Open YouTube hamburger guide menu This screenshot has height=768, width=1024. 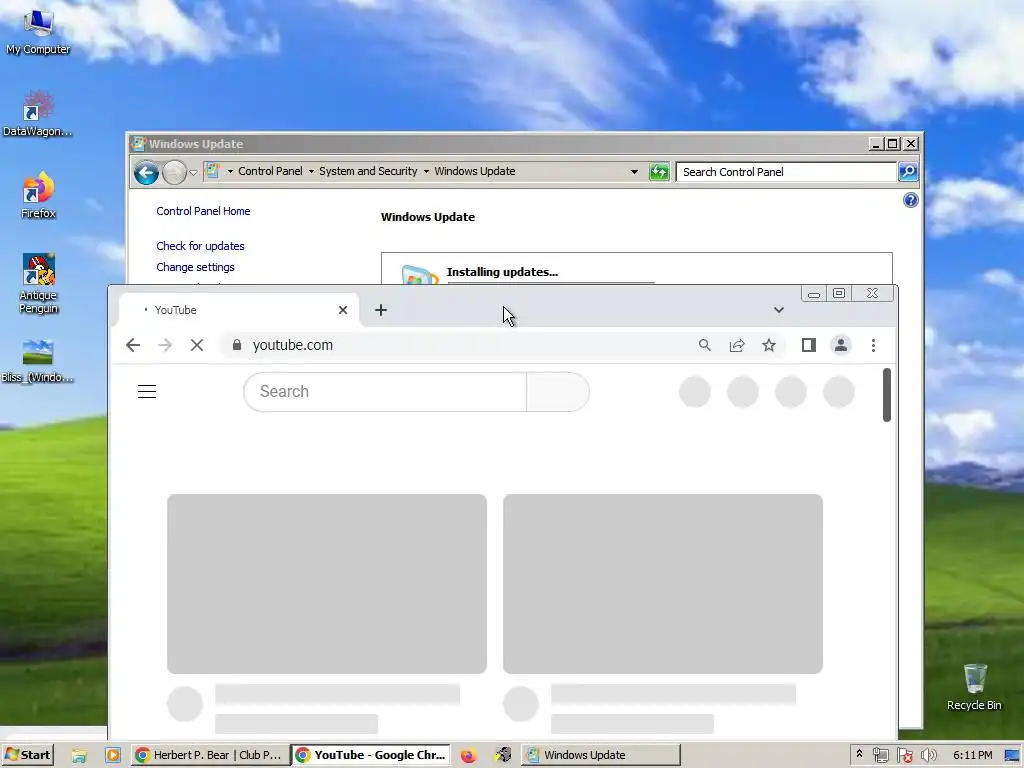(x=147, y=391)
